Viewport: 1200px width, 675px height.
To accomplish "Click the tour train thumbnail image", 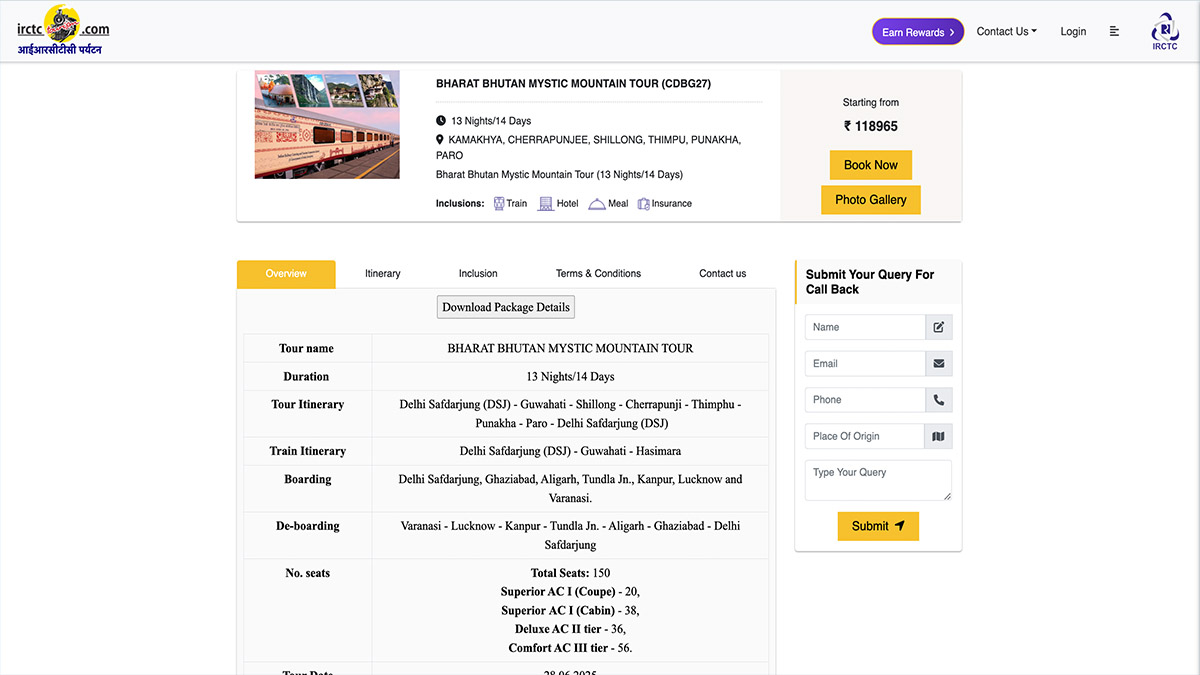I will (x=327, y=124).
